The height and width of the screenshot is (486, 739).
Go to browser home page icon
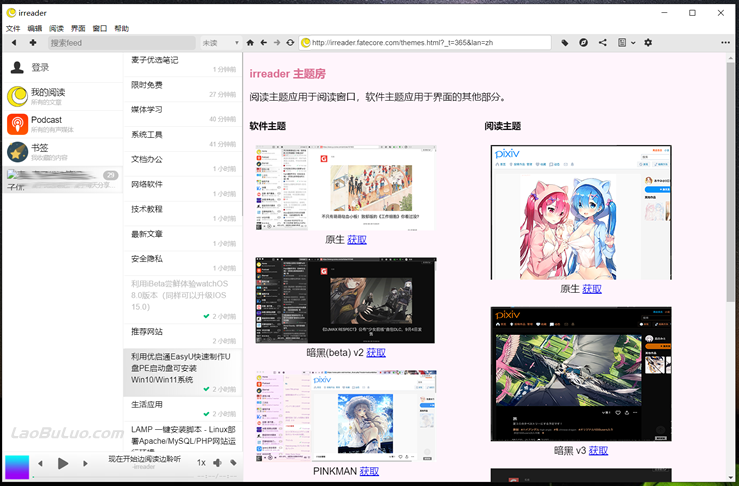[250, 42]
